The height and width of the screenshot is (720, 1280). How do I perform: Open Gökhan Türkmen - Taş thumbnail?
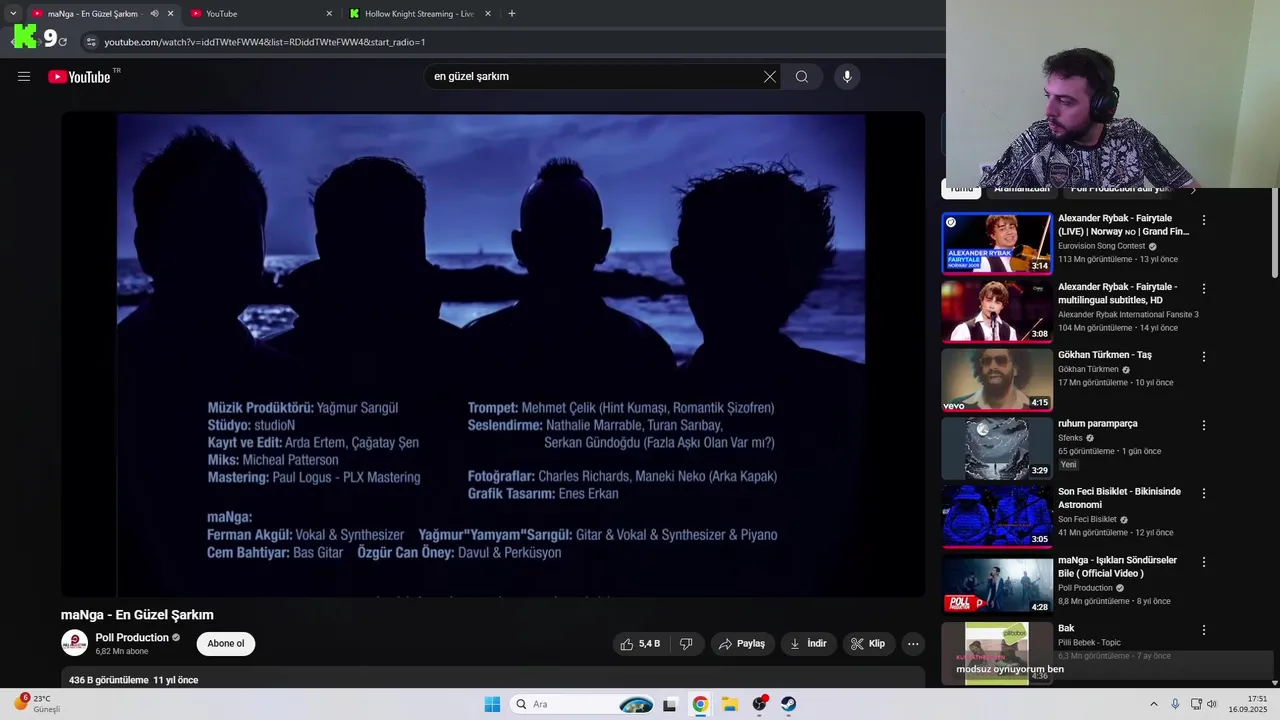[x=997, y=380]
